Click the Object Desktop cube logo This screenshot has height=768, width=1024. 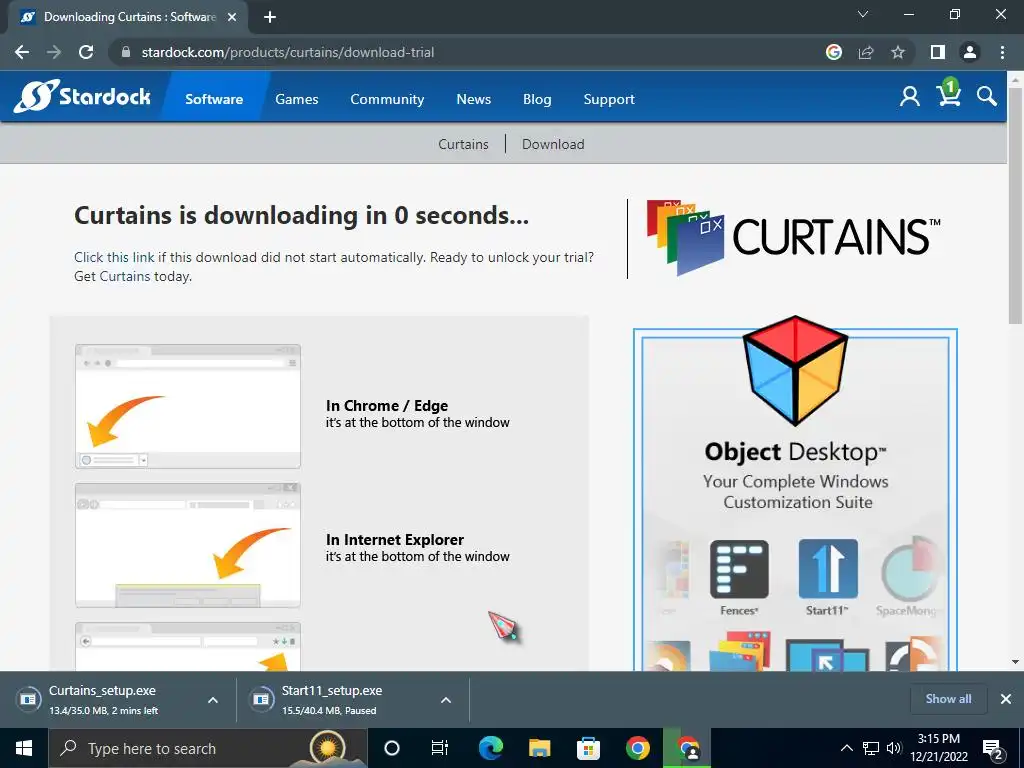pyautogui.click(x=795, y=370)
